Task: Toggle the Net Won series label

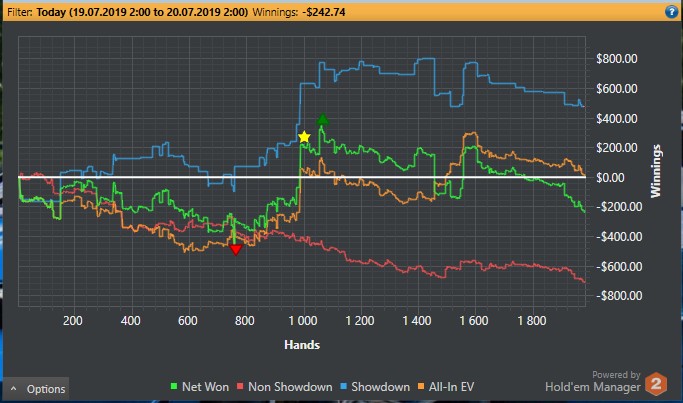Action: 205,387
